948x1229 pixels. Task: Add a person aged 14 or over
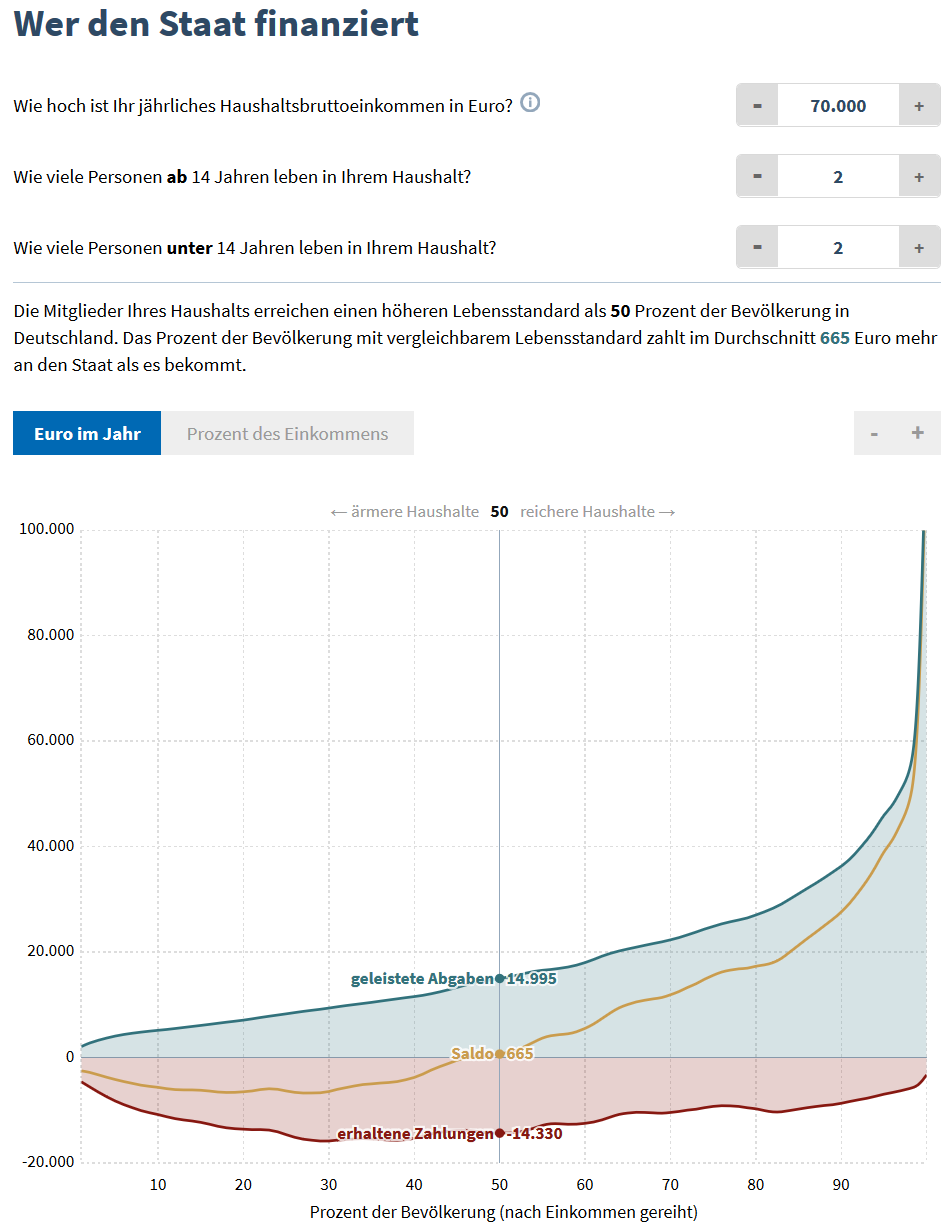[919, 177]
